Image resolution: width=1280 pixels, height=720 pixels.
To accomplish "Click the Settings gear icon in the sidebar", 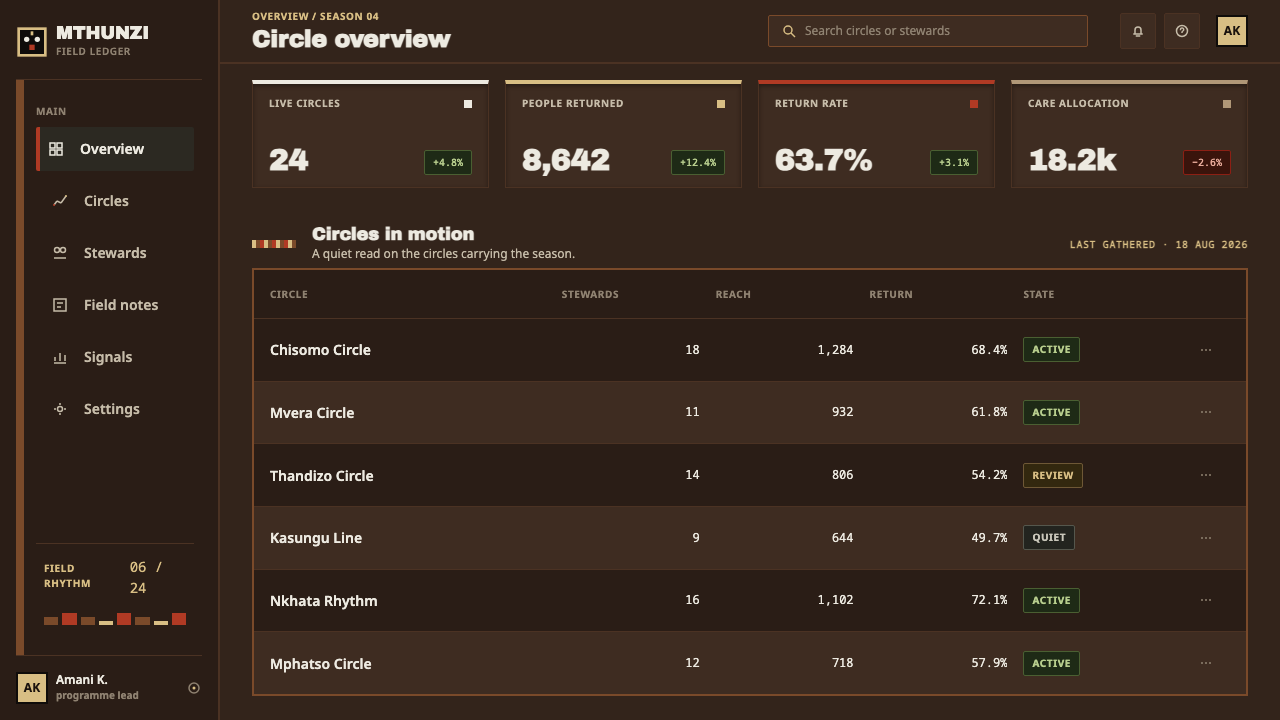I will [x=60, y=409].
